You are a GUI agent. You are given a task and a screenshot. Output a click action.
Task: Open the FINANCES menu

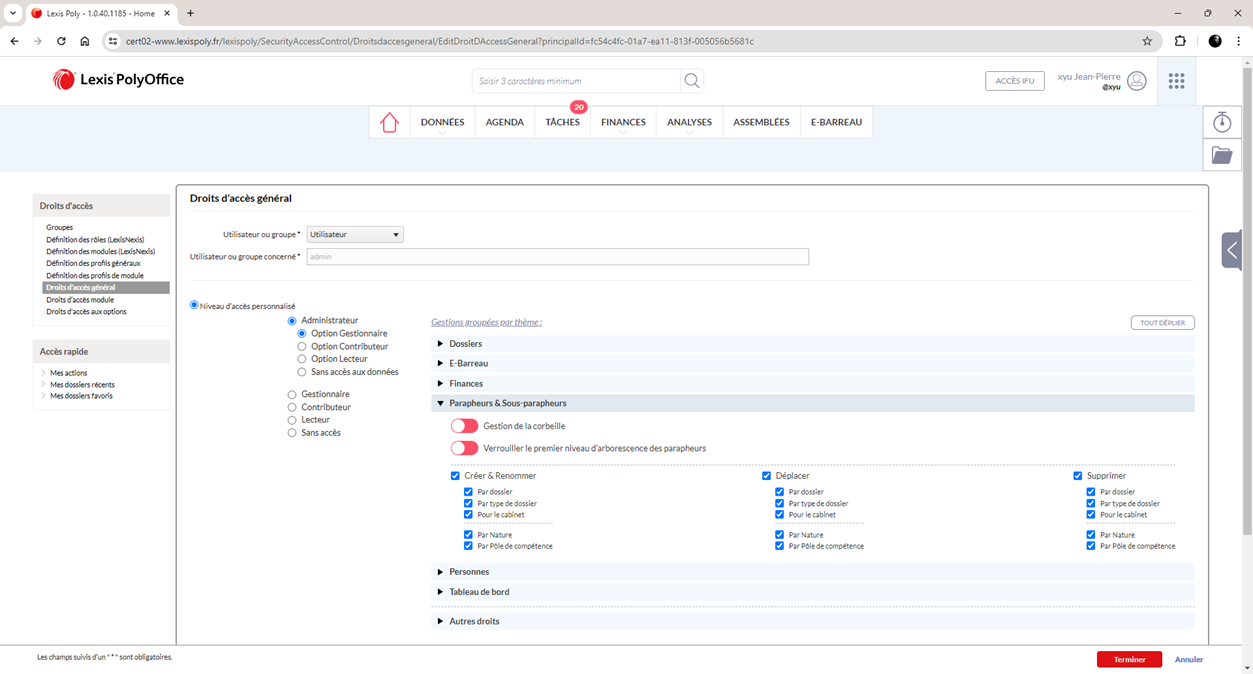(623, 122)
